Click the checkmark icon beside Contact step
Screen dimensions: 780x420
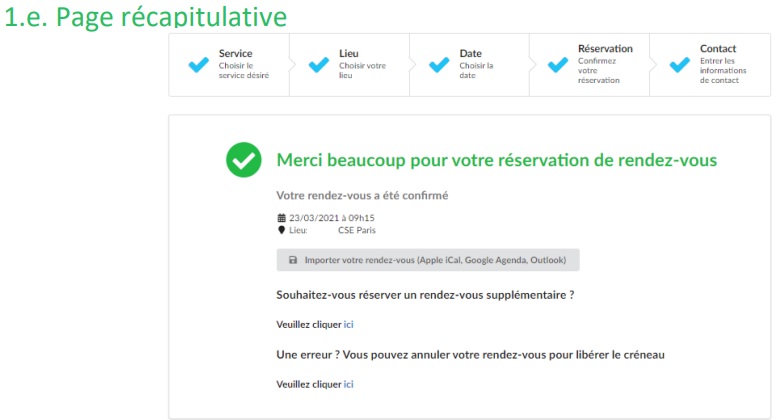tap(679, 65)
